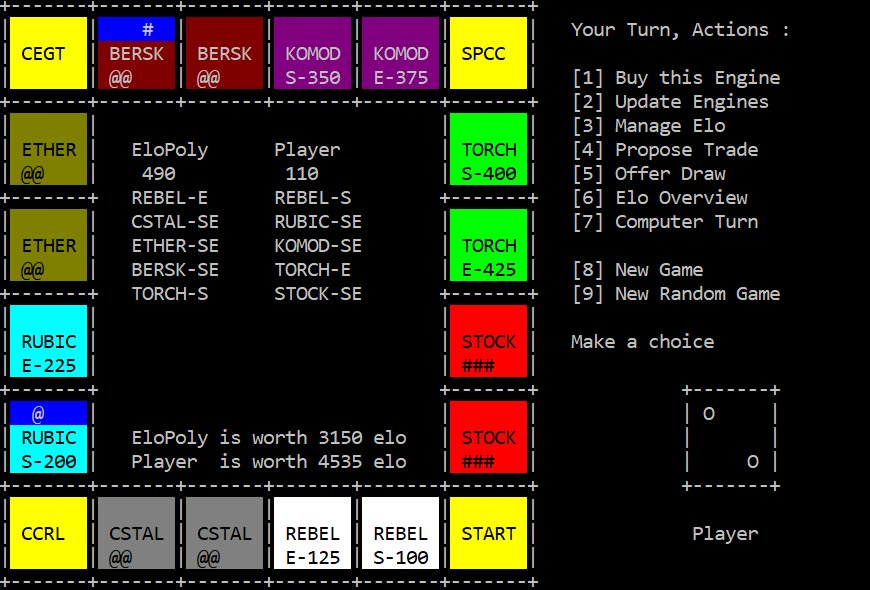870x590 pixels.
Task: Click the TORCH-S entry
Action: click(170, 294)
